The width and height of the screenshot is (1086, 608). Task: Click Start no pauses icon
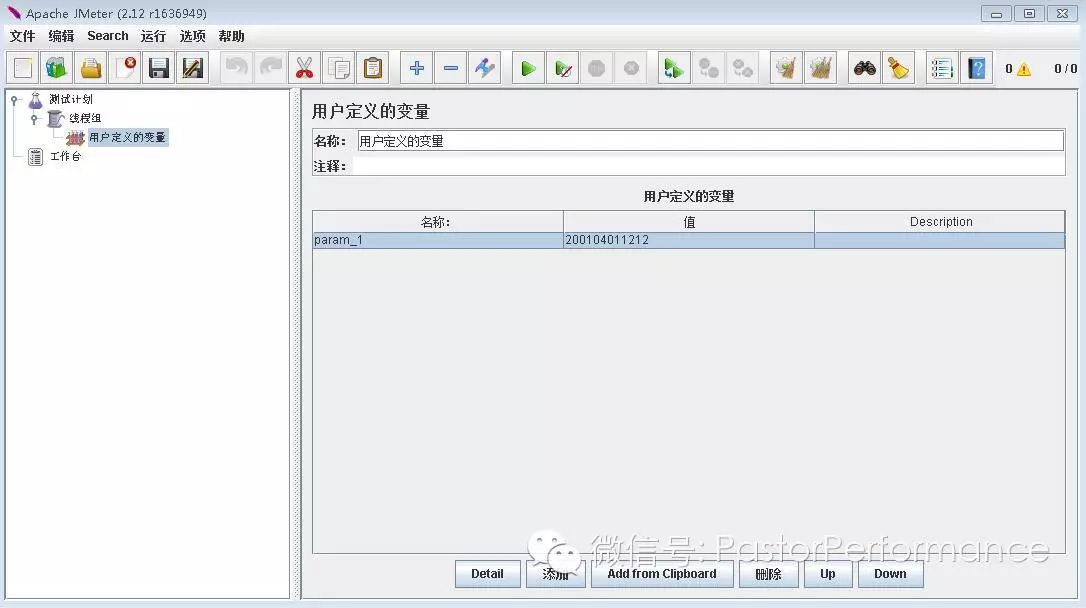[x=562, y=68]
